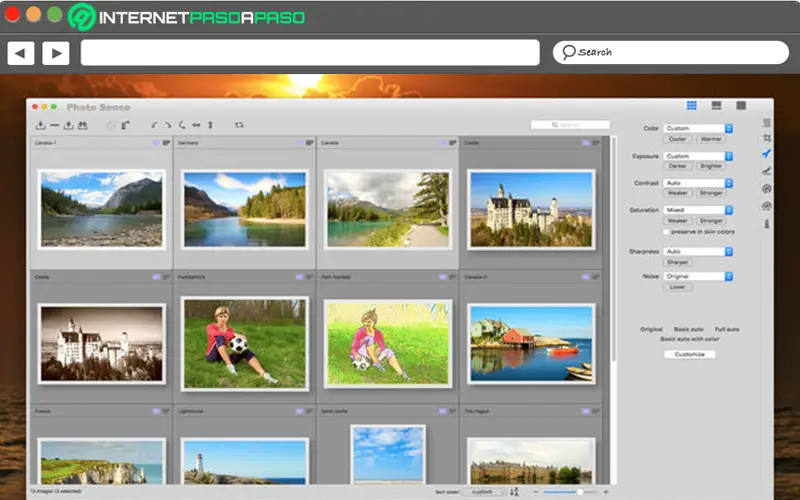Screen dimensions: 800x500
Task: Click the browser forward arrow button
Action: click(x=56, y=53)
